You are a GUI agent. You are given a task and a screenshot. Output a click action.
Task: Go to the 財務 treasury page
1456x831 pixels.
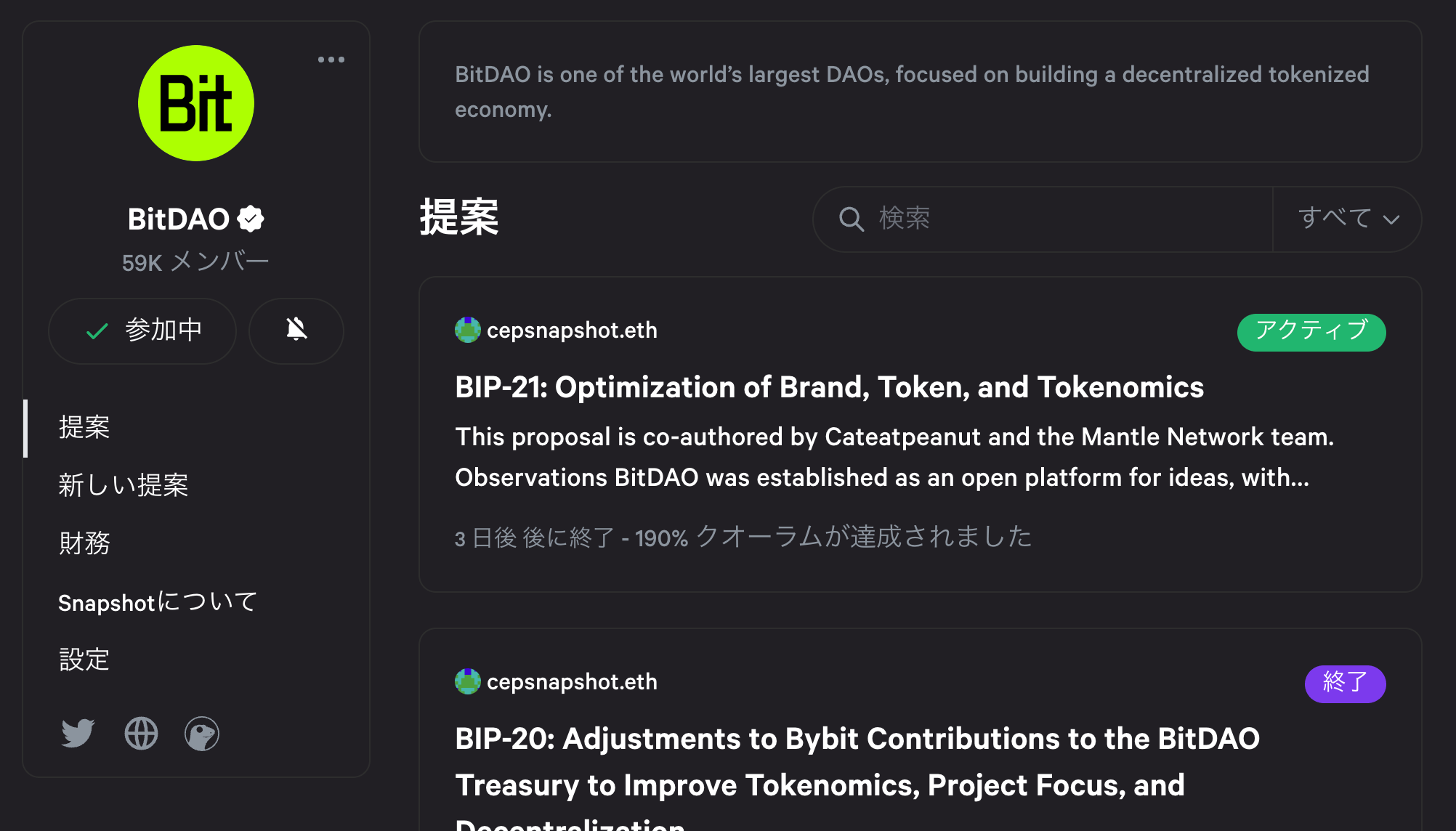(84, 543)
